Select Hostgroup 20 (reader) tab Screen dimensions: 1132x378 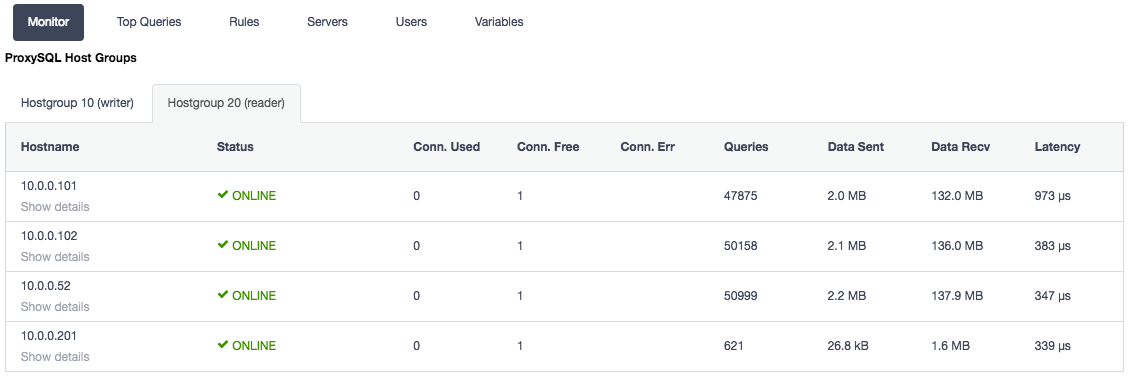coord(226,103)
